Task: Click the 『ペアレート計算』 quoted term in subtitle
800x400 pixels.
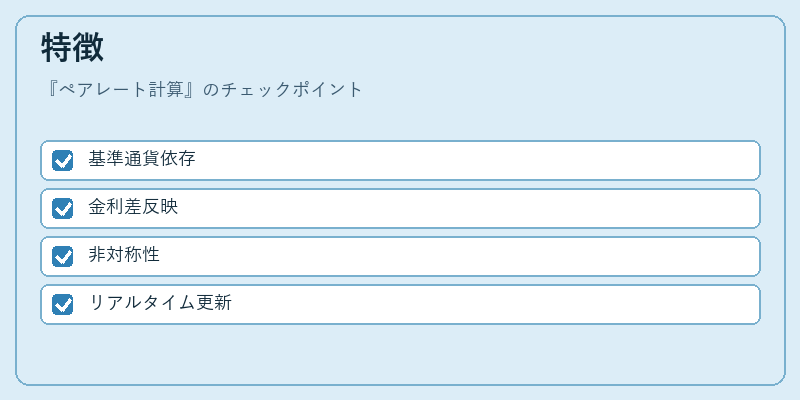Action: (120, 90)
